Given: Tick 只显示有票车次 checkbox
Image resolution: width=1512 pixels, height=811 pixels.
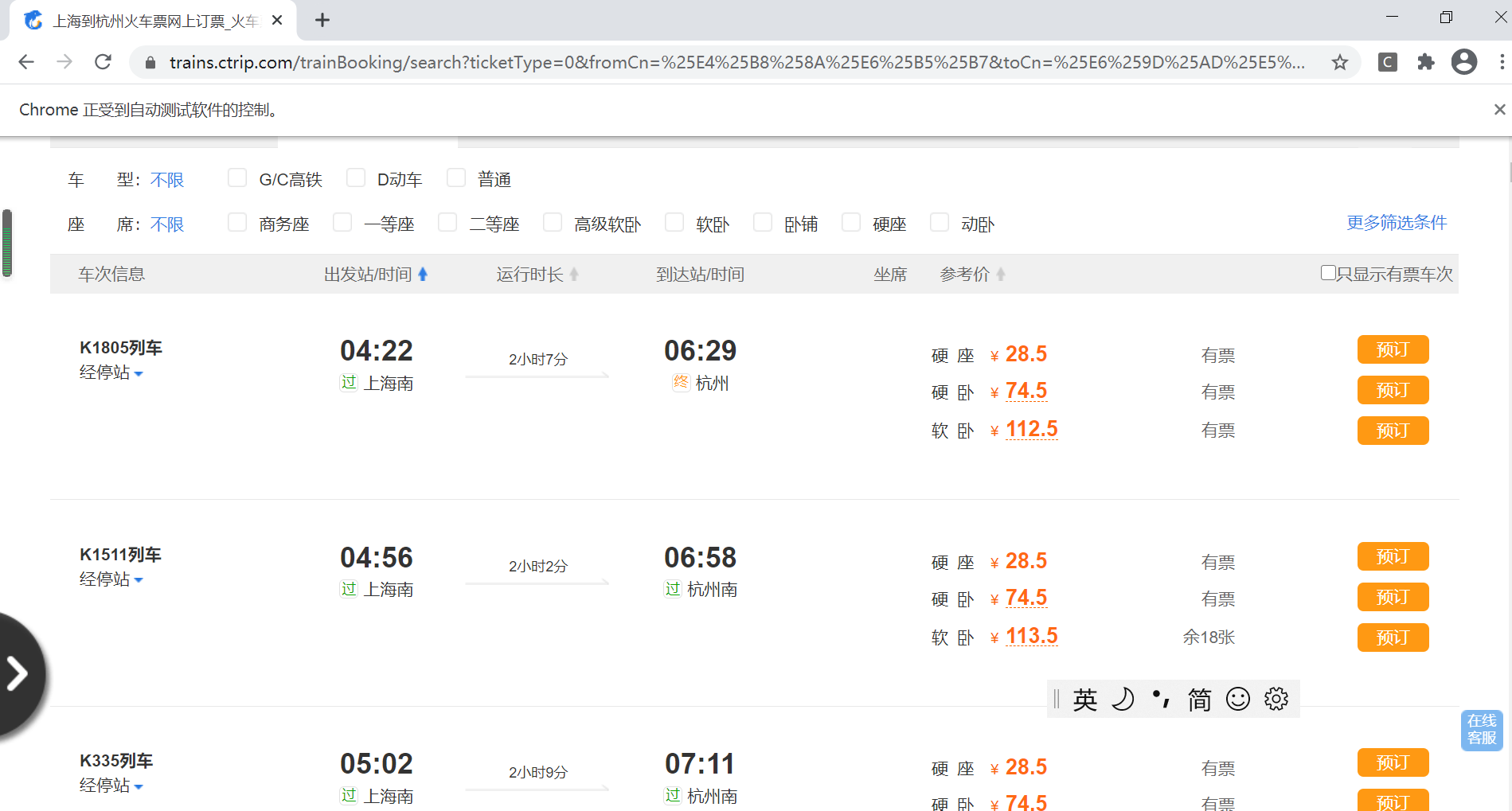Looking at the screenshot, I should click(1328, 273).
